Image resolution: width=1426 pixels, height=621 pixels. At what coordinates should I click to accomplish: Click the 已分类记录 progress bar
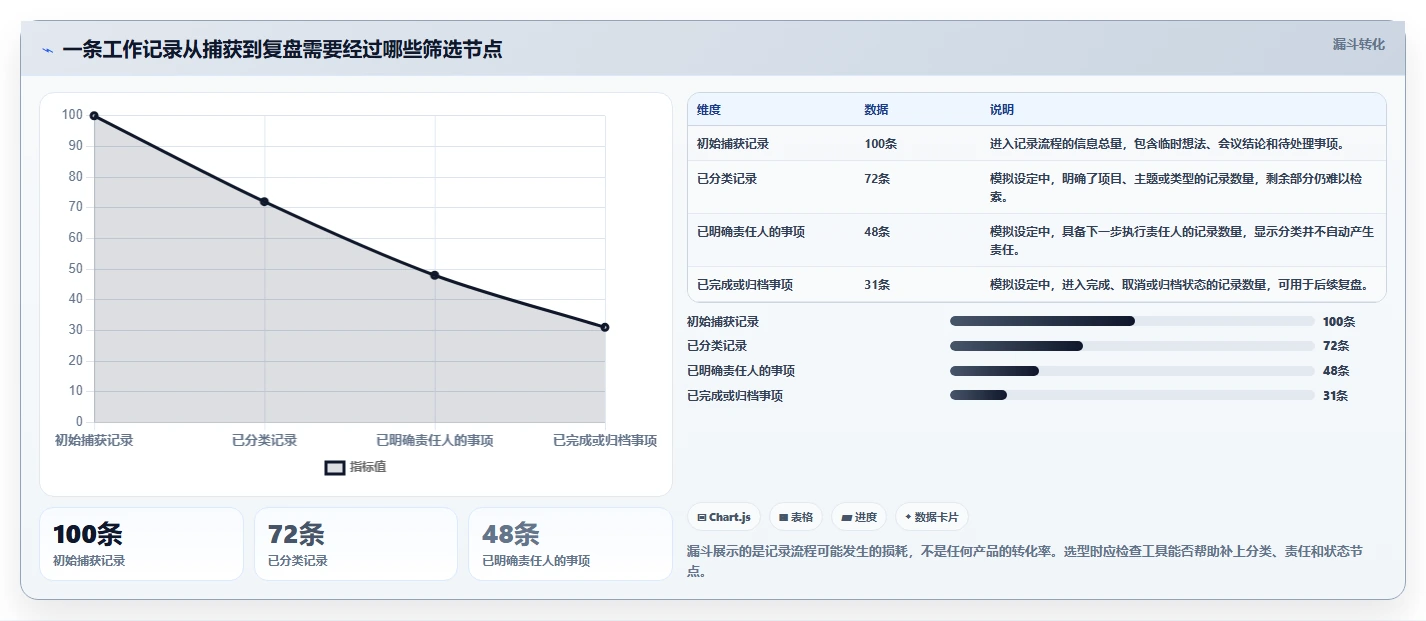(1132, 346)
